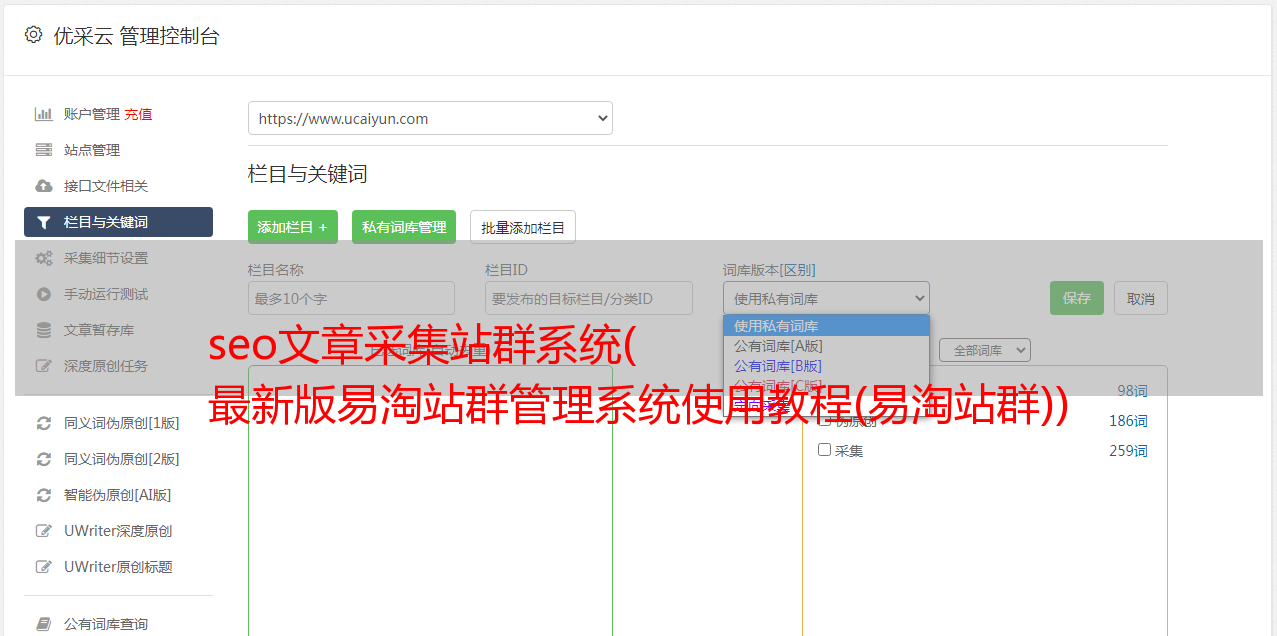
Task: Open 公有词库查询 in the sidebar
Action: tap(106, 624)
